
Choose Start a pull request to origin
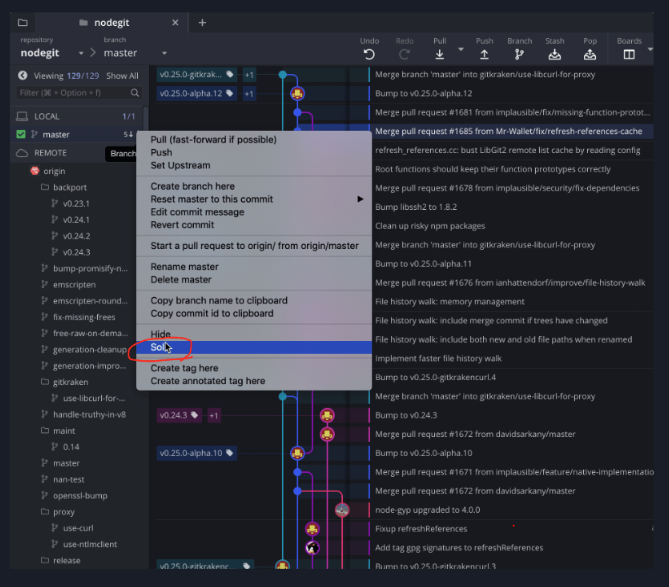click(x=254, y=245)
